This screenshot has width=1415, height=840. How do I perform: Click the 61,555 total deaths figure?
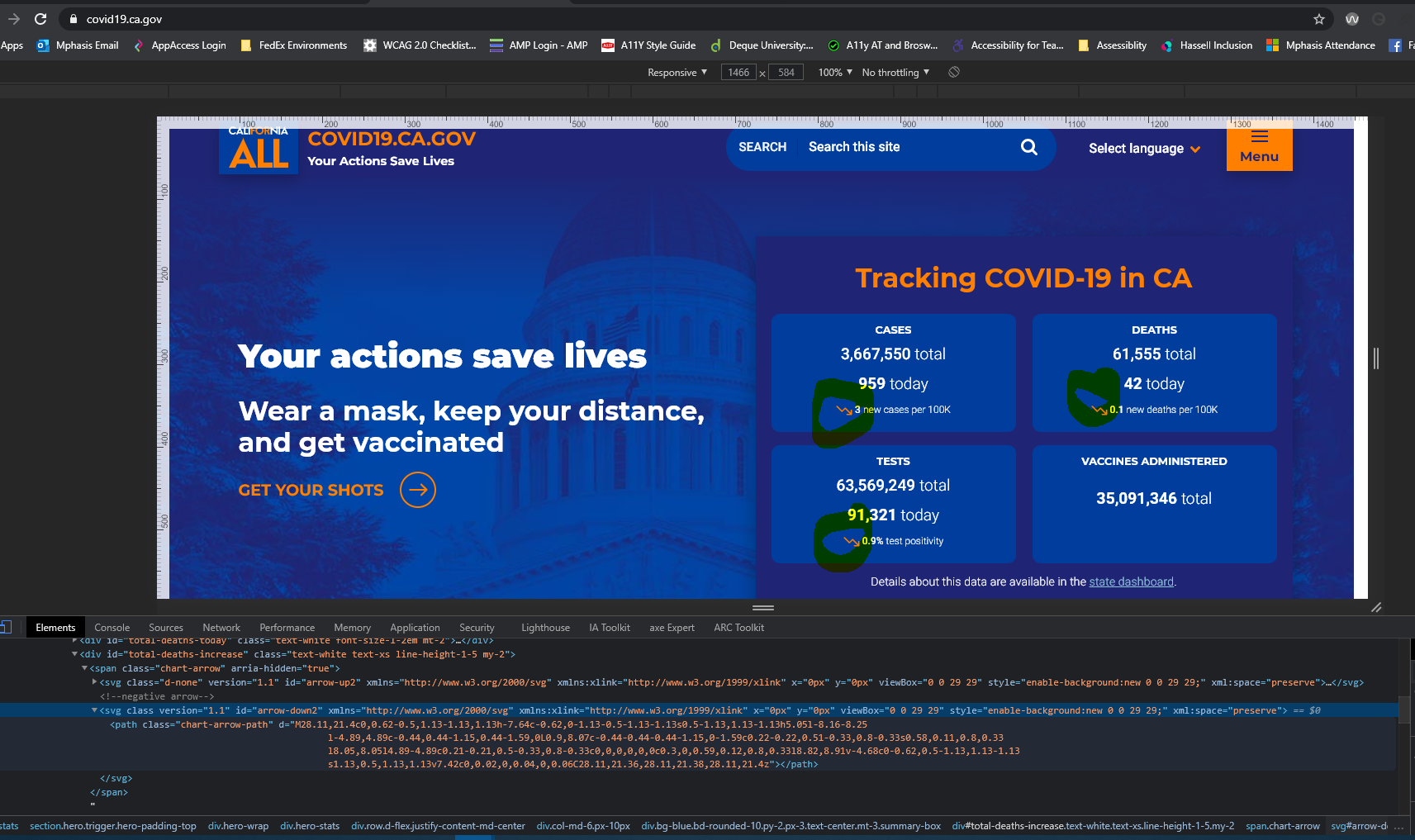tap(1154, 354)
